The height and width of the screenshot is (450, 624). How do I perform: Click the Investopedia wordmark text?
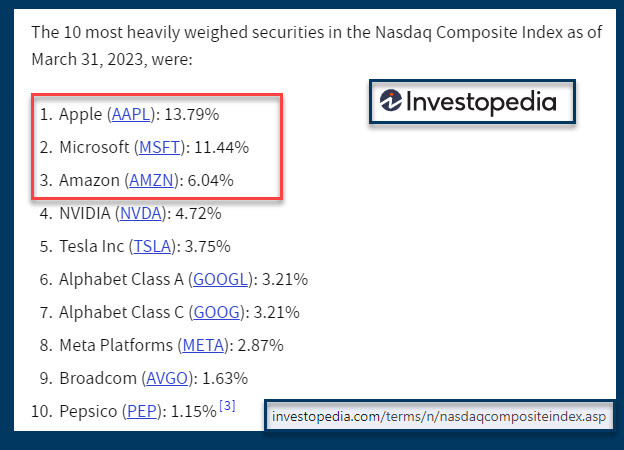[481, 102]
